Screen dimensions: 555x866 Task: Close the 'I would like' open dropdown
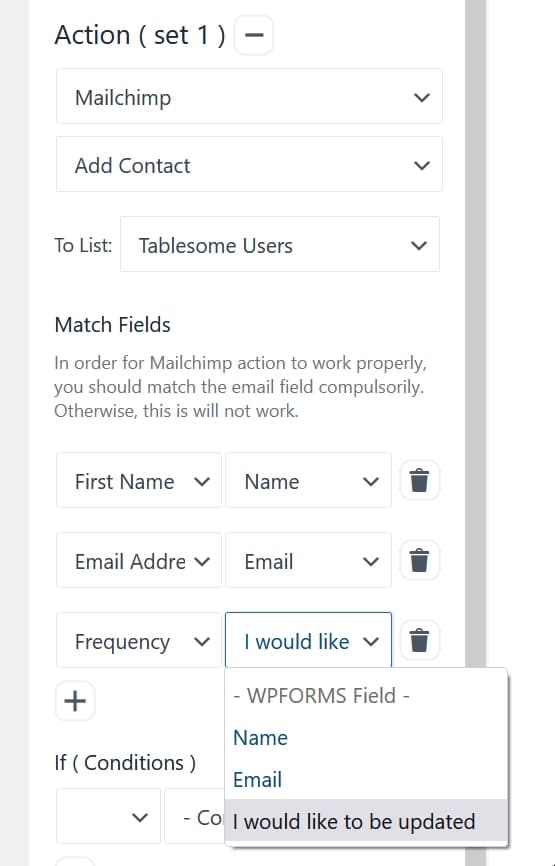click(308, 641)
